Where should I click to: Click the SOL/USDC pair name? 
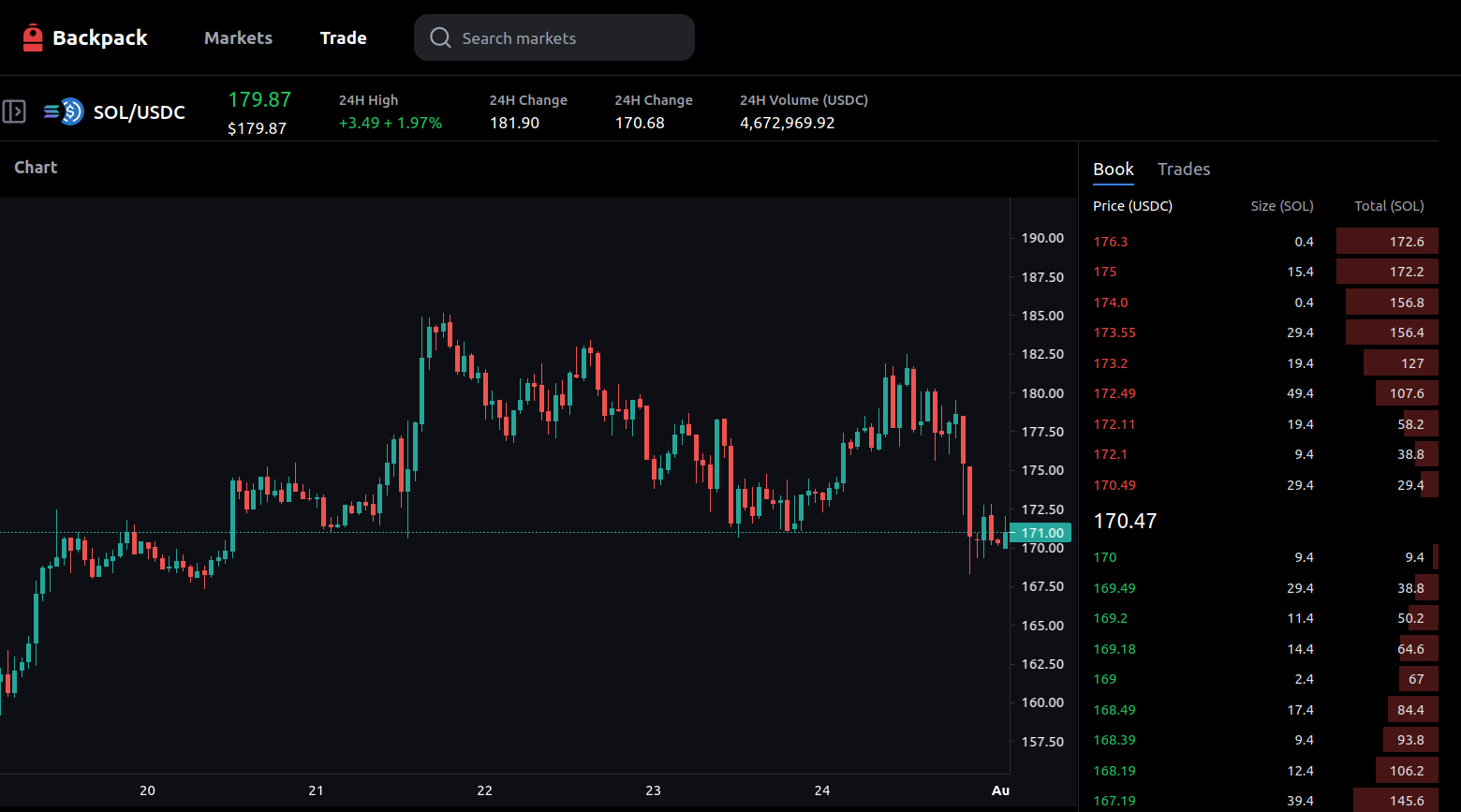pyautogui.click(x=140, y=112)
